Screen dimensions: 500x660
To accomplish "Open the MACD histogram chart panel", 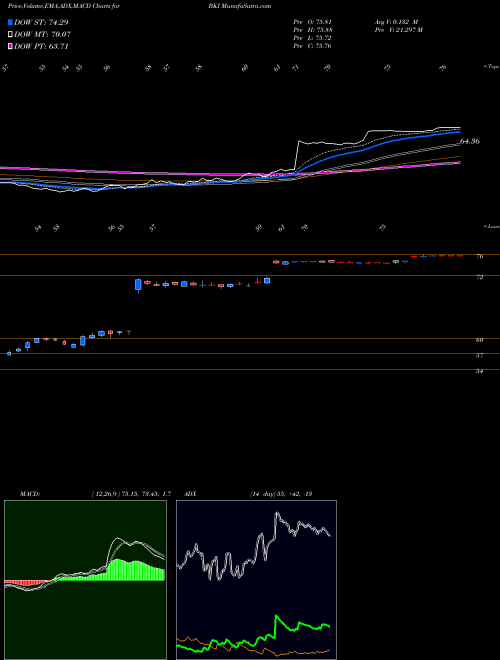I will tap(85, 580).
